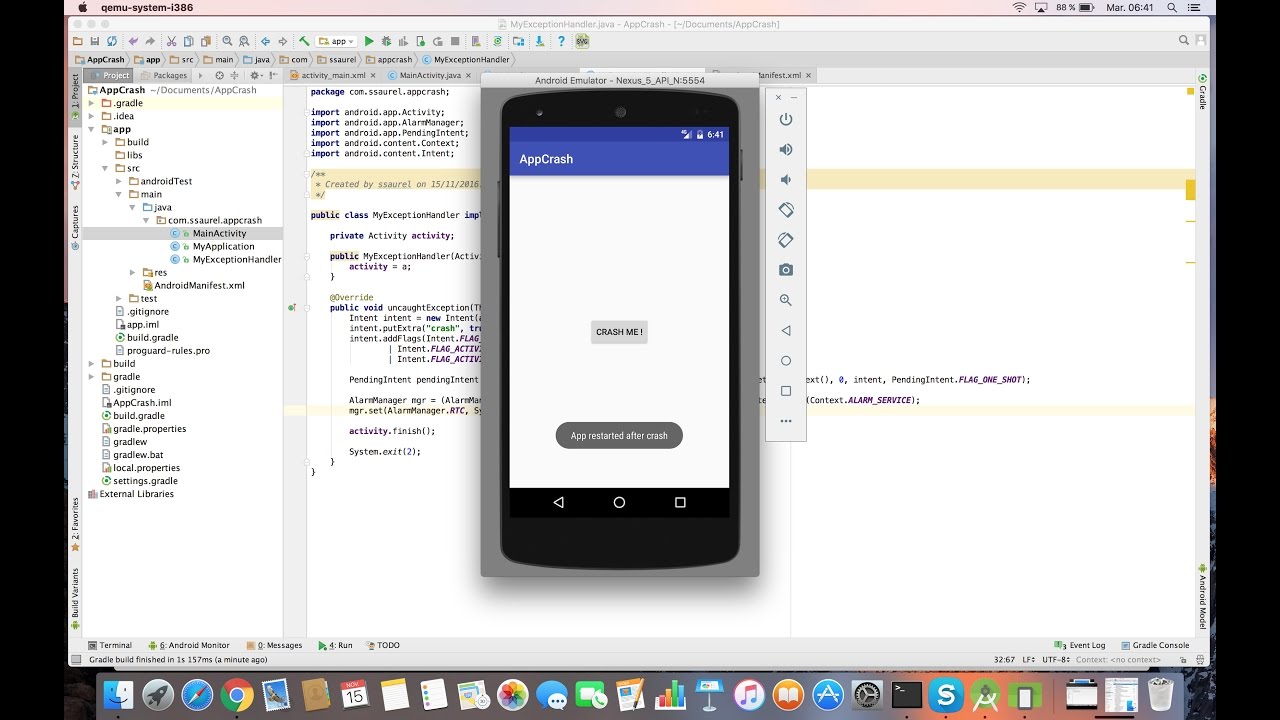Viewport: 1280px width, 720px height.
Task: Toggle the Favorites side tab
Action: 75,526
